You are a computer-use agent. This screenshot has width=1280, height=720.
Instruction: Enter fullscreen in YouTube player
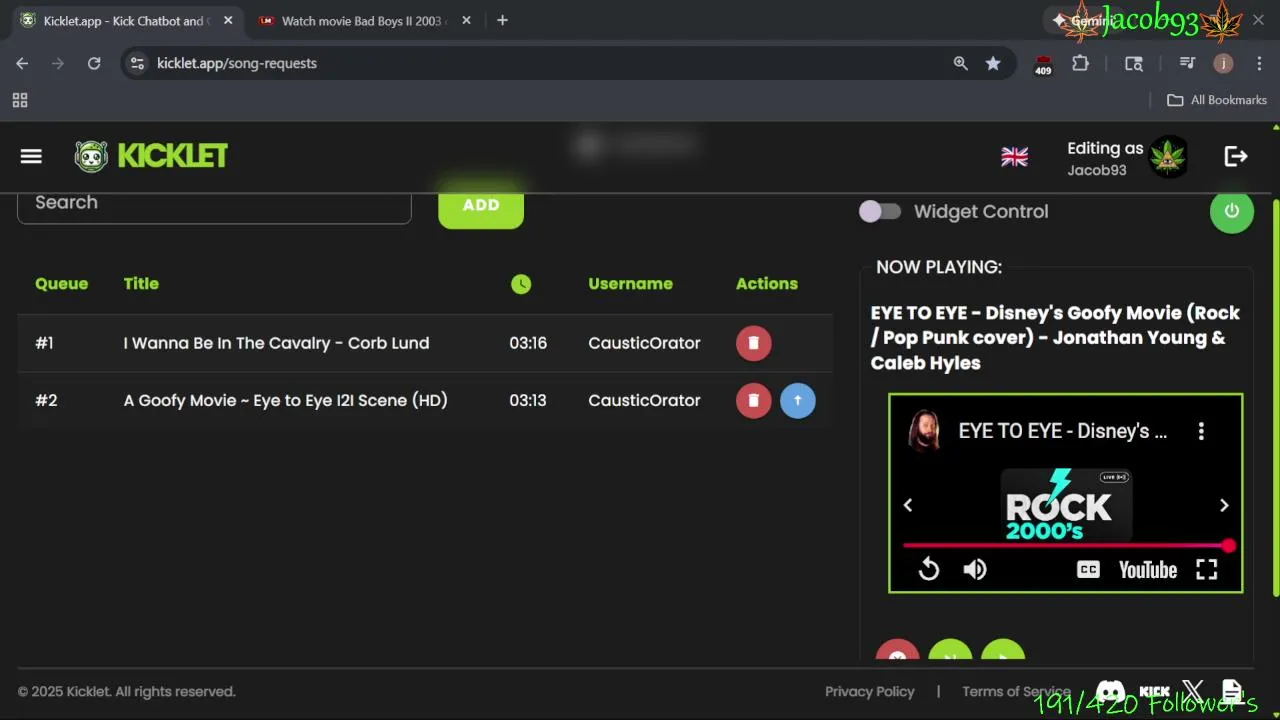1207,569
